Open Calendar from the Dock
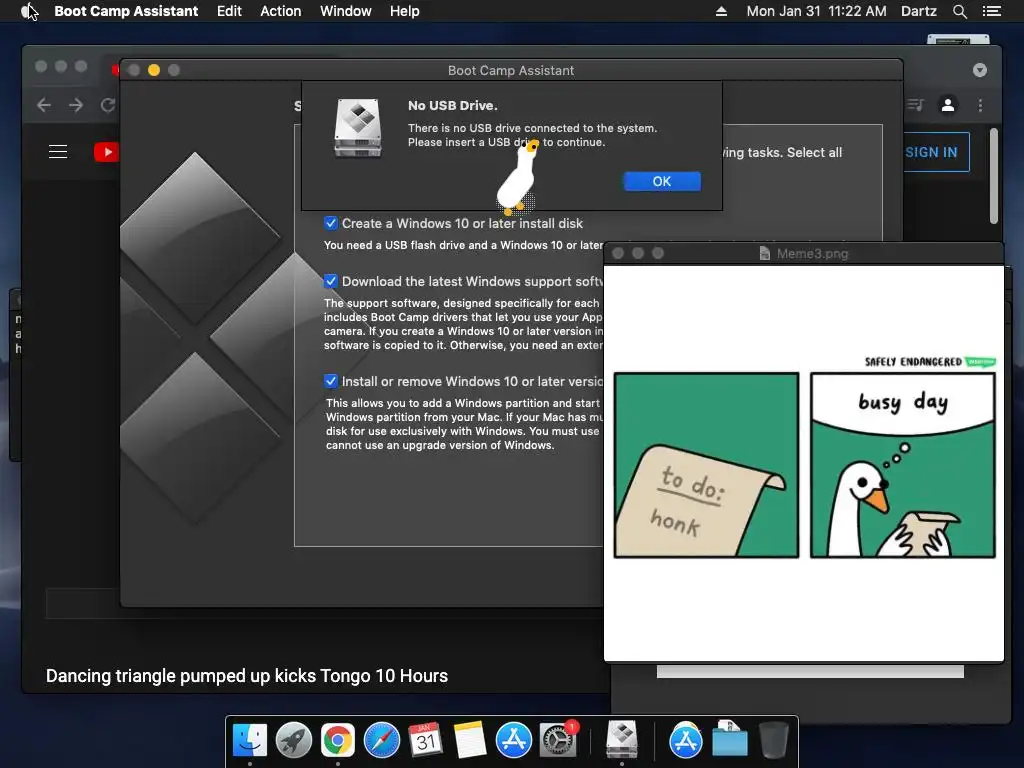This screenshot has height=768, width=1024. coord(426,741)
